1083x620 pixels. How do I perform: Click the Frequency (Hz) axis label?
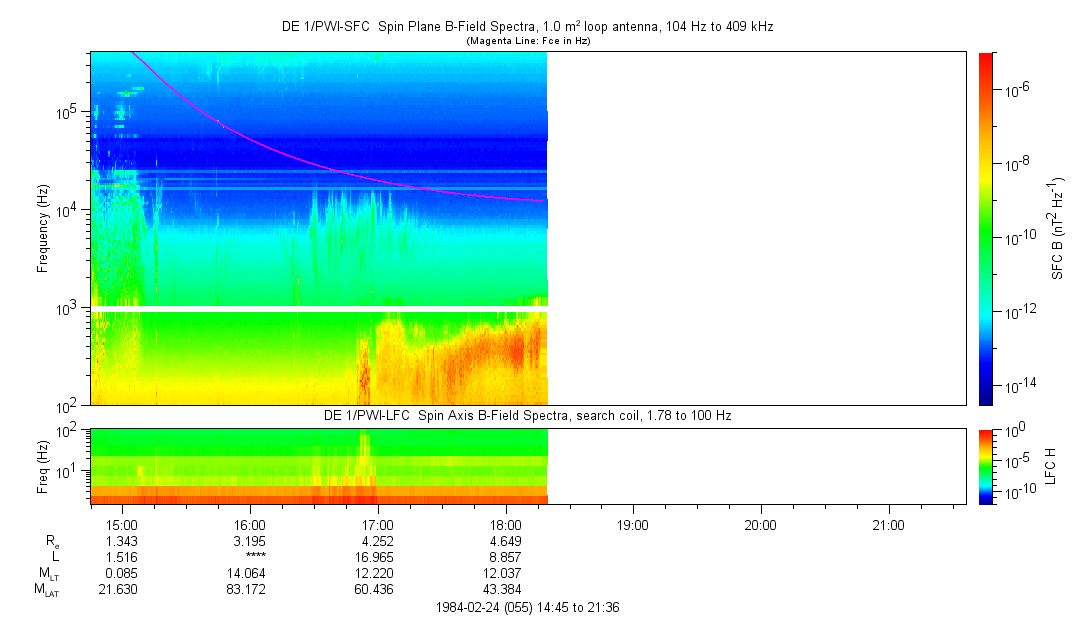coord(43,228)
